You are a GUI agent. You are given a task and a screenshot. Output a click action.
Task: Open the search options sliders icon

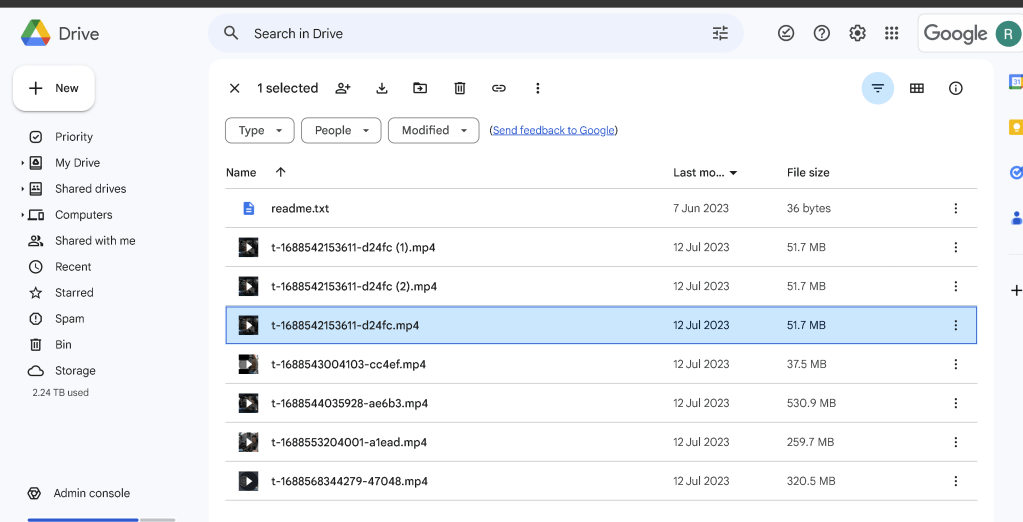(720, 33)
